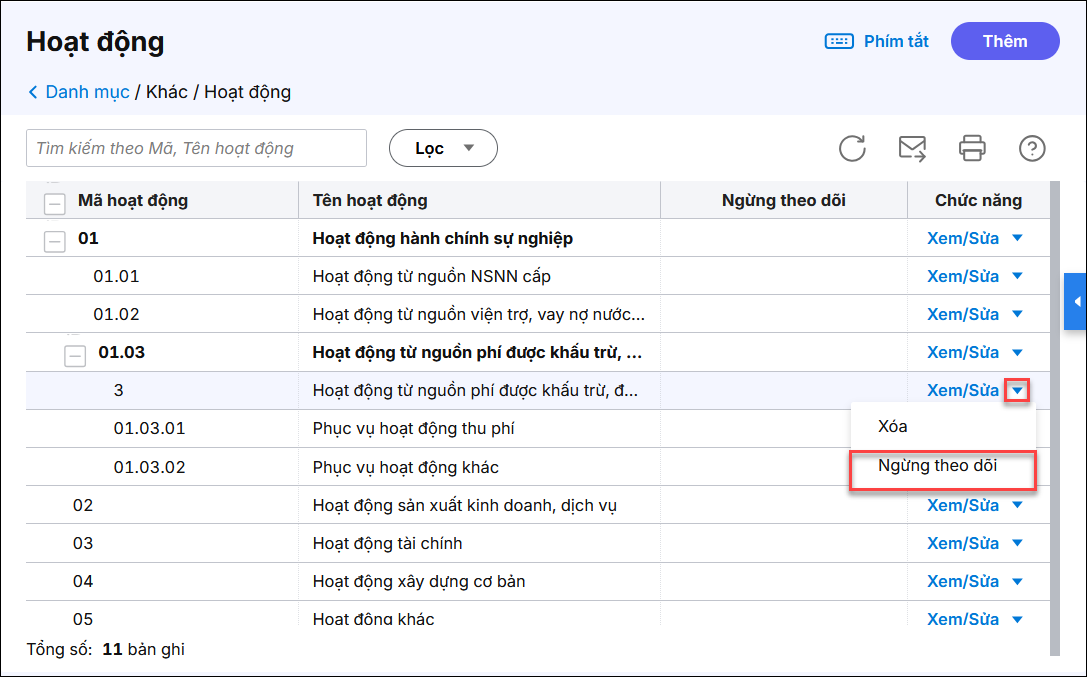Open the Danh mục breadcrumb link

[87, 92]
